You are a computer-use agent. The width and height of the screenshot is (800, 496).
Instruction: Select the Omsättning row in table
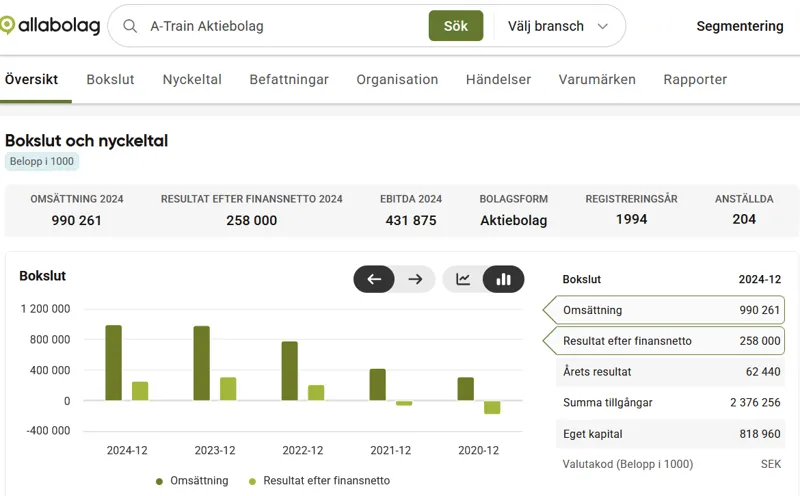670,310
